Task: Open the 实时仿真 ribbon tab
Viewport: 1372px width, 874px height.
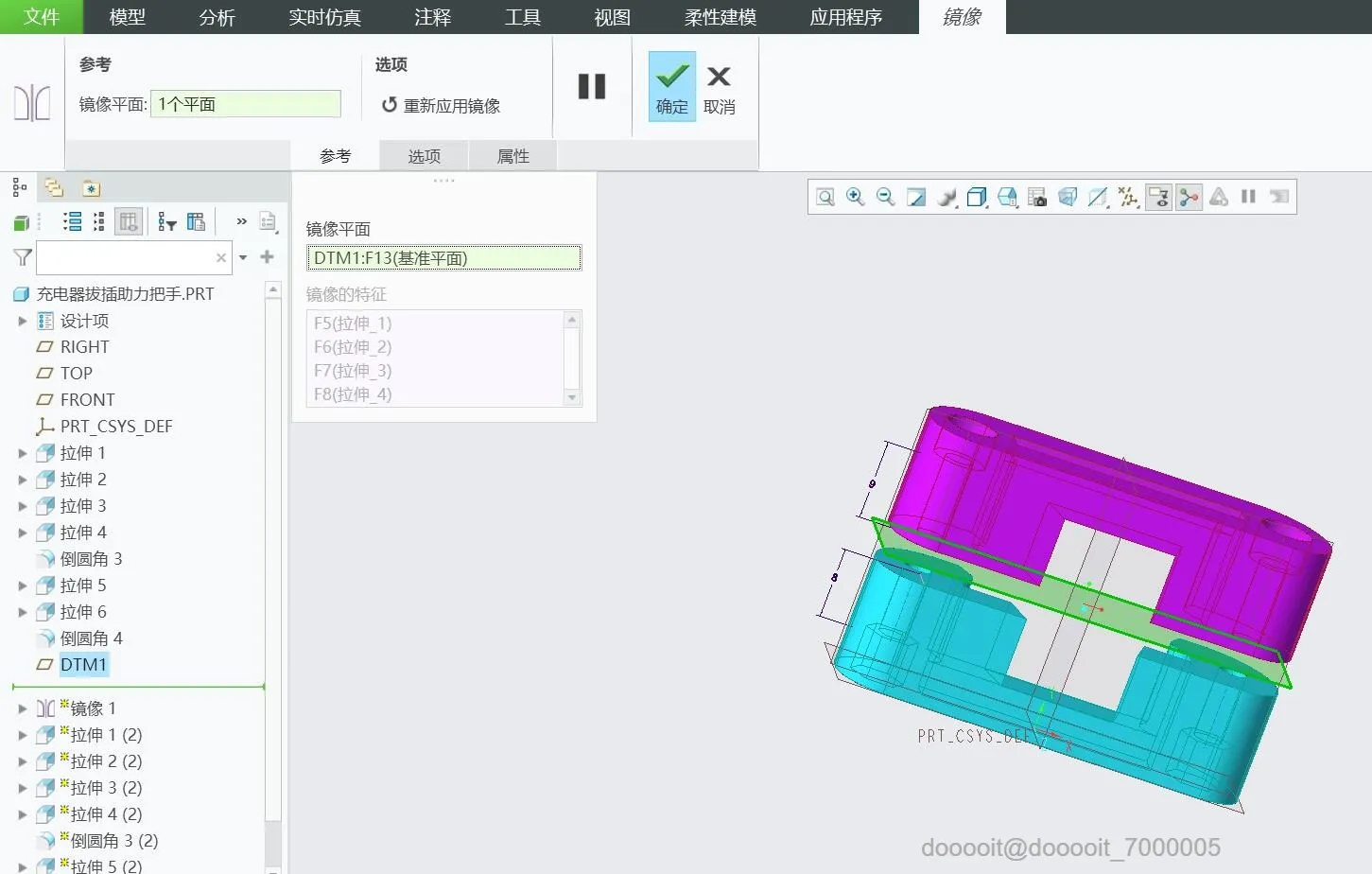Action: (324, 17)
